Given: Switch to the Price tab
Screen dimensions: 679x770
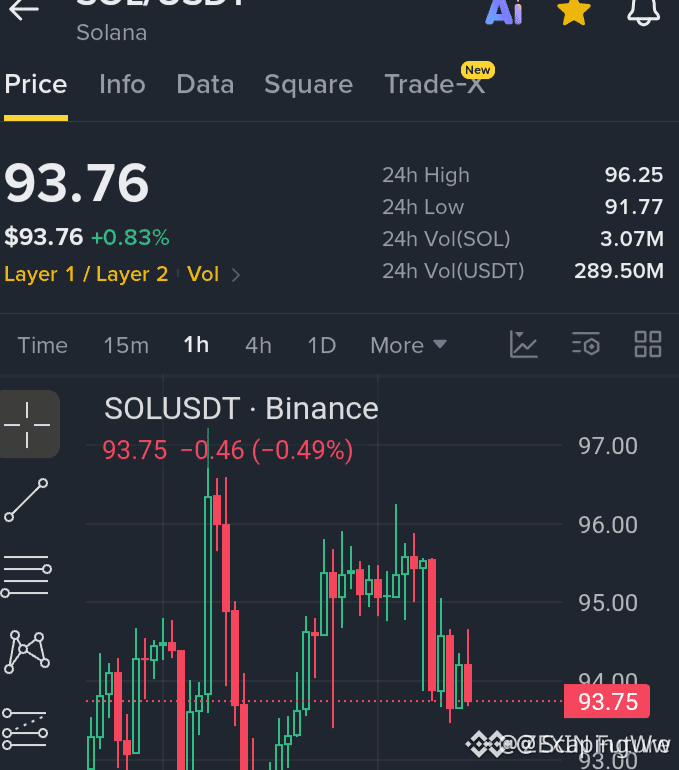Looking at the screenshot, I should pyautogui.click(x=36, y=84).
